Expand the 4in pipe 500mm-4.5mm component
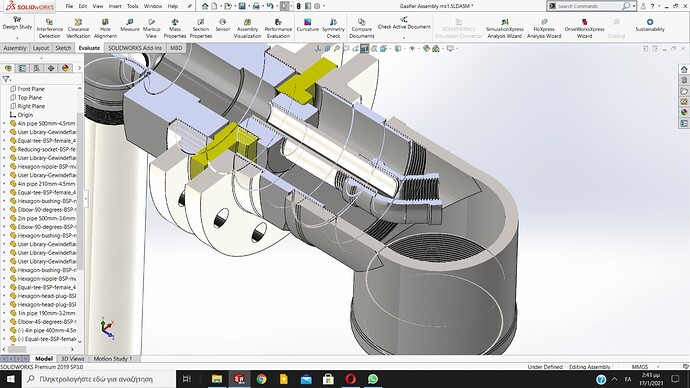 pyautogui.click(x=4, y=124)
